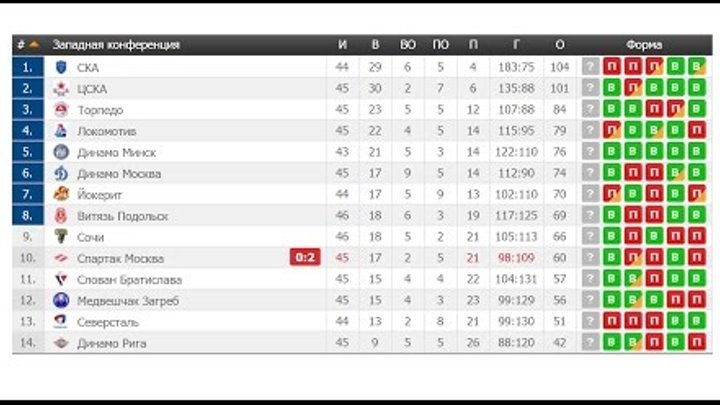Image resolution: width=720 pixels, height=405 pixels.
Task: Click the blue position number 1 badge
Action: click(28, 67)
